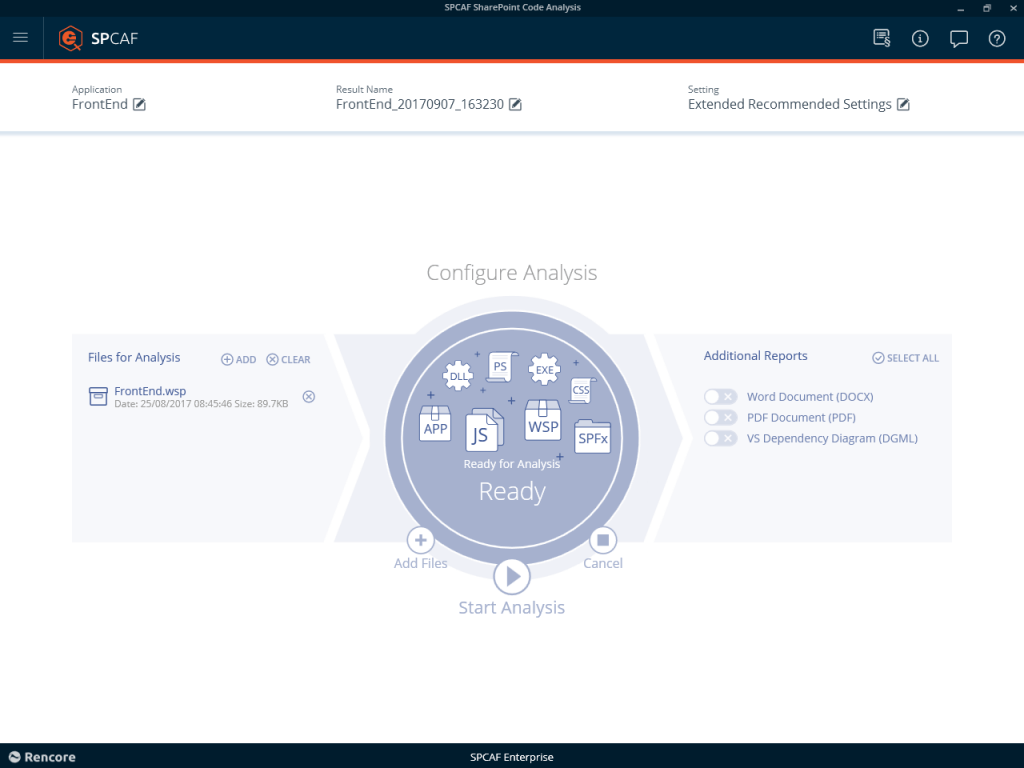Click the Configure Analysis heading
This screenshot has width=1024, height=768.
point(511,272)
